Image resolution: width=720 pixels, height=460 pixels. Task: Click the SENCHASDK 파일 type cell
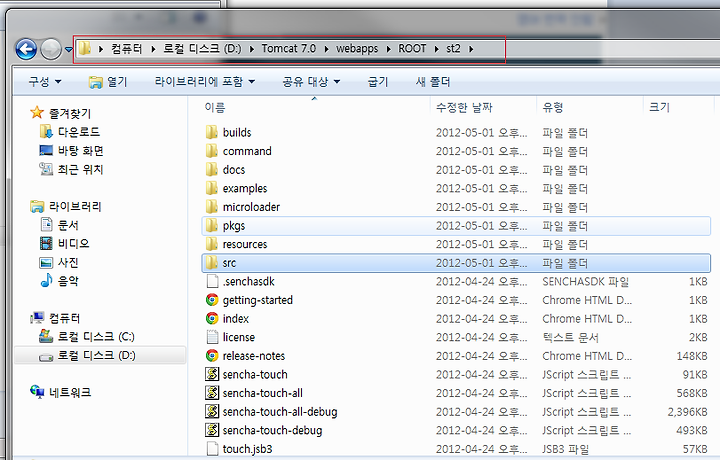(x=585, y=281)
